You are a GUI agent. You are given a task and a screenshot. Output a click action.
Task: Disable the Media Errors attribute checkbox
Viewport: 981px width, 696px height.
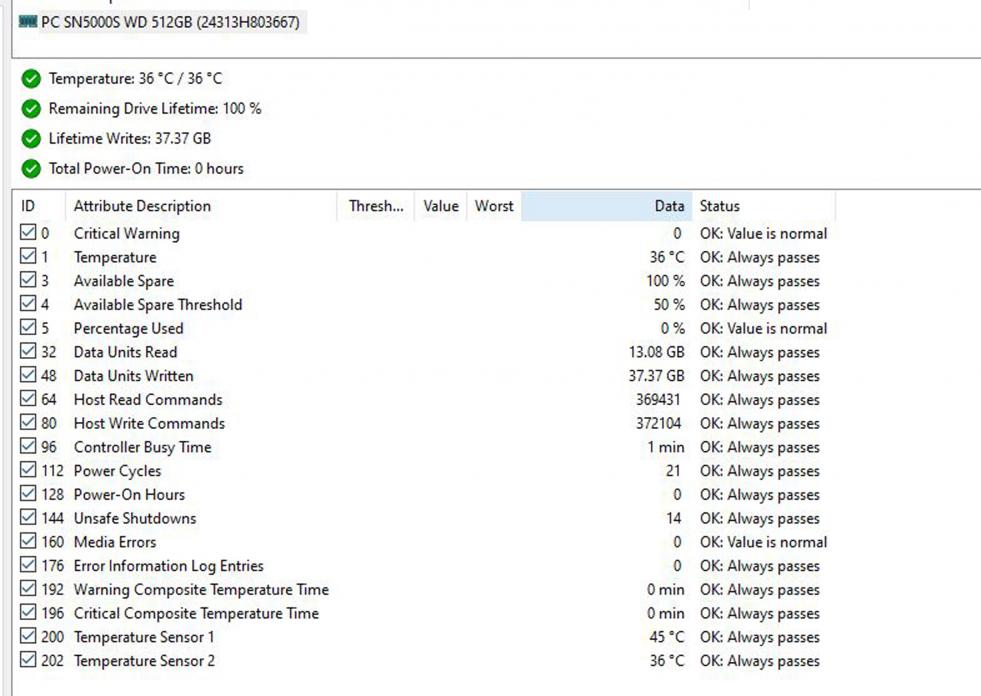pos(28,542)
